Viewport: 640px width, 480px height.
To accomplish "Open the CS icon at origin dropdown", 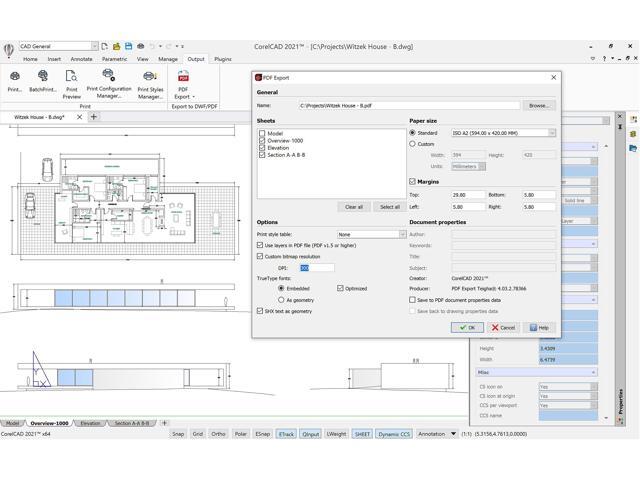I will [x=594, y=396].
